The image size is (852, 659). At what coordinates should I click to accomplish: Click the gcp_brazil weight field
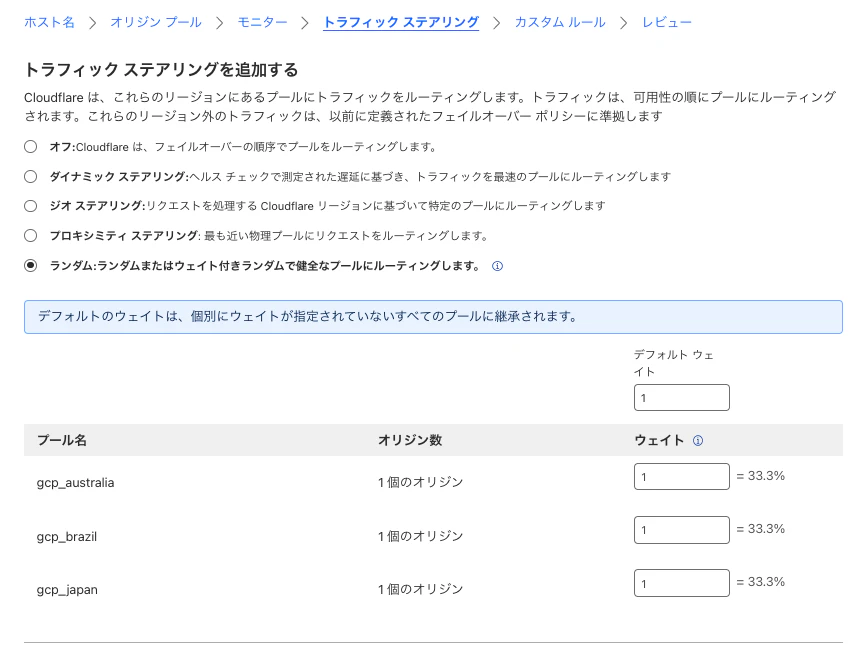[x=681, y=529]
